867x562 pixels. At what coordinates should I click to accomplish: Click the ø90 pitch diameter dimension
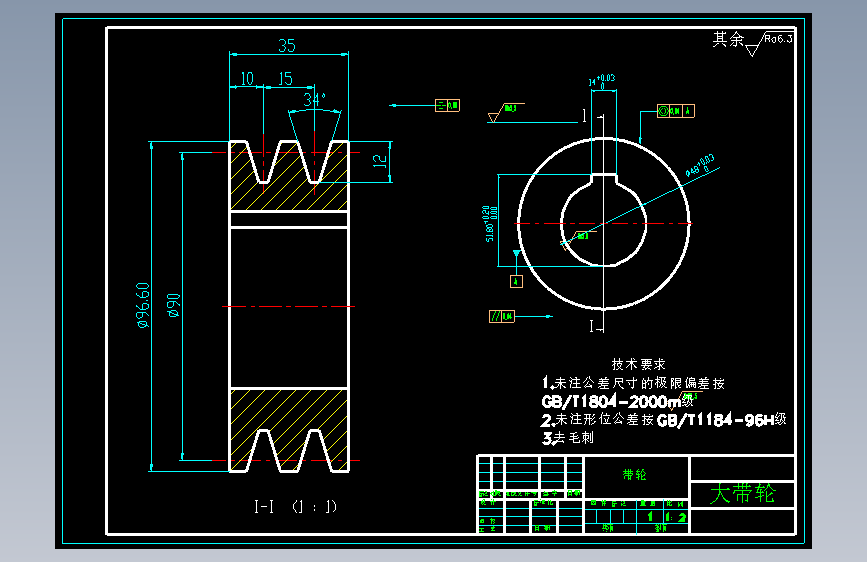[174, 305]
